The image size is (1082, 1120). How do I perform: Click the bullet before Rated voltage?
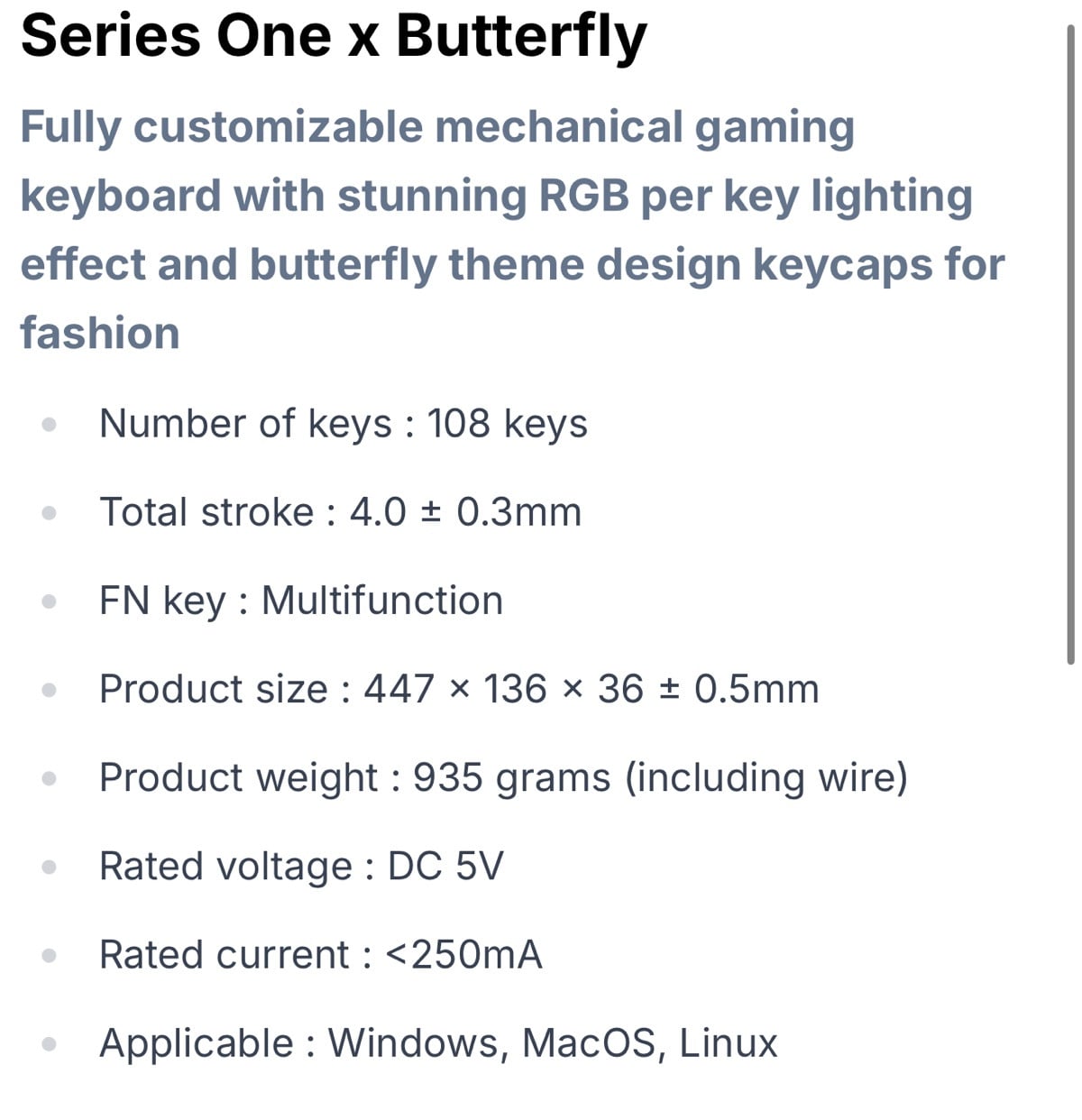pos(50,867)
